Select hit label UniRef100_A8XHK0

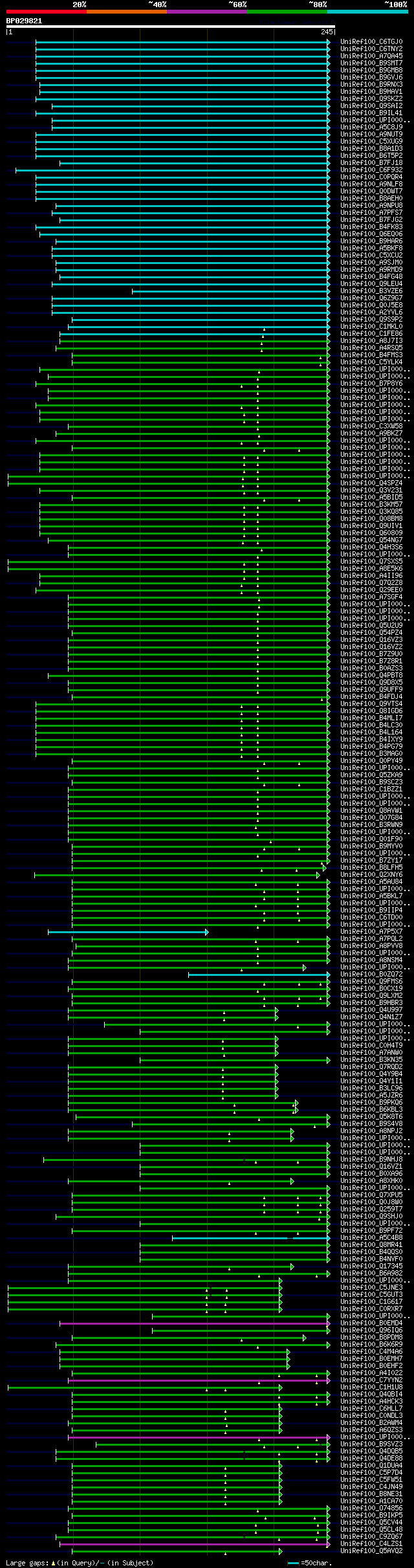[x=371, y=1181]
